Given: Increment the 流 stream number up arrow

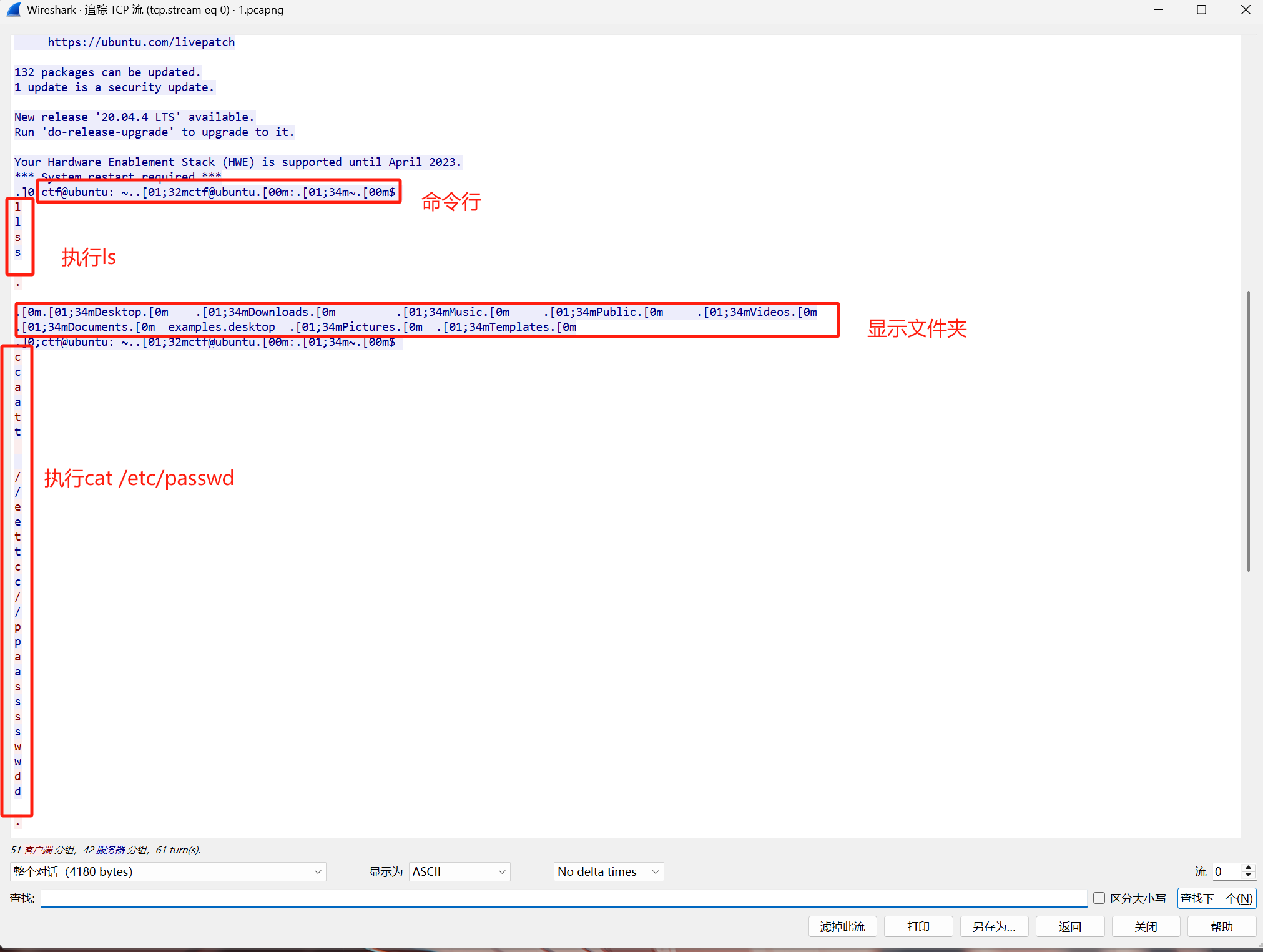Looking at the screenshot, I should (1248, 868).
